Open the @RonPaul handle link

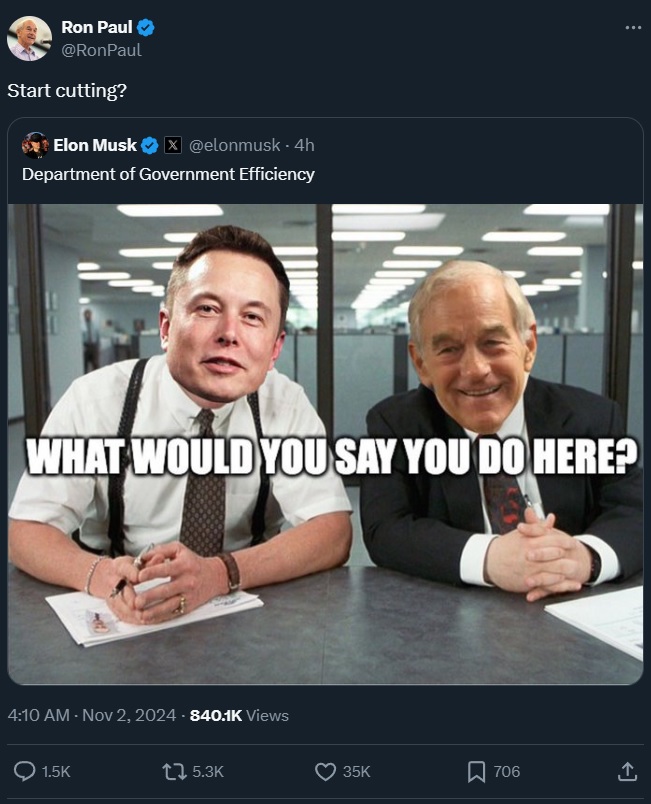pos(101,50)
